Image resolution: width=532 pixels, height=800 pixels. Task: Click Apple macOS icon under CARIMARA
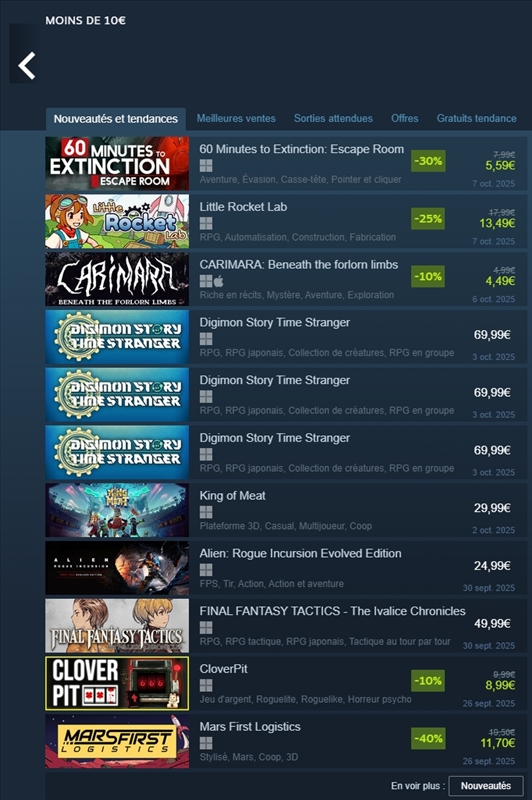pos(219,281)
